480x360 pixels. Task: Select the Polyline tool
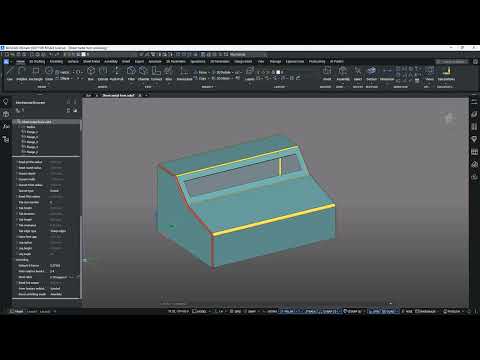tap(22, 74)
